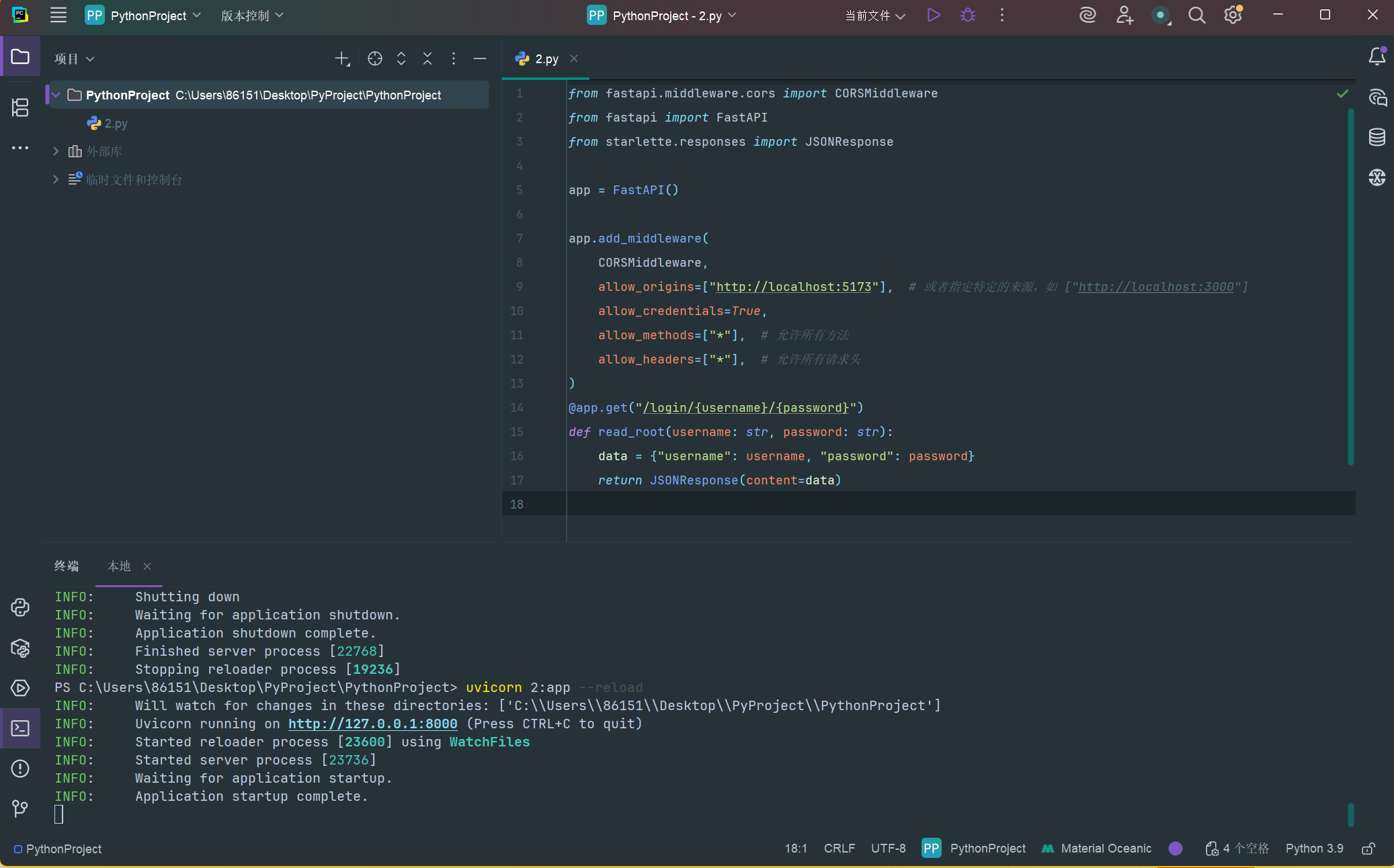Screen dimensions: 1394x868
Task: Run the current file
Action: click(934, 15)
